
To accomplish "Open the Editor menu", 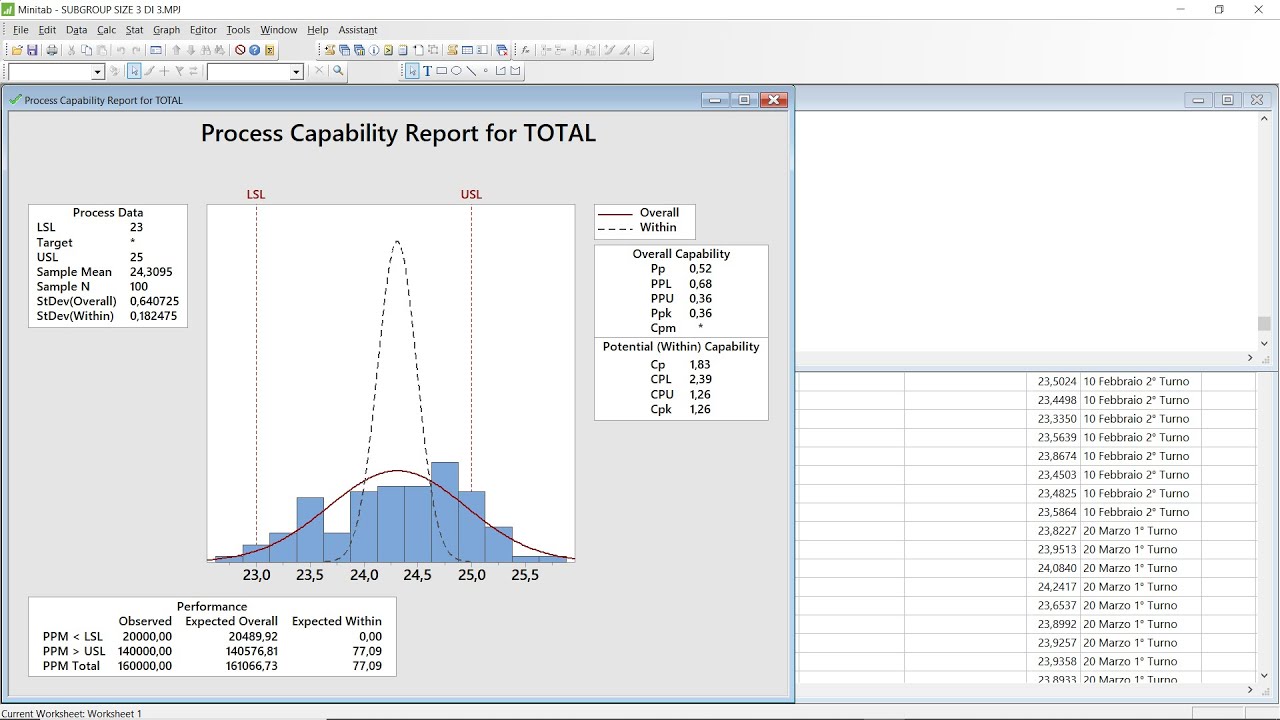I will click(x=203, y=30).
